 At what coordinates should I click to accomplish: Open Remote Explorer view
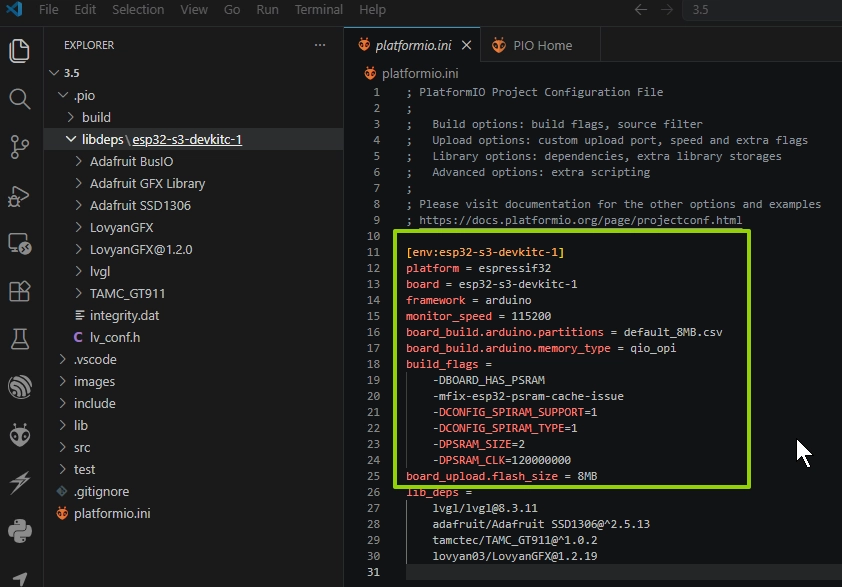pyautogui.click(x=20, y=244)
